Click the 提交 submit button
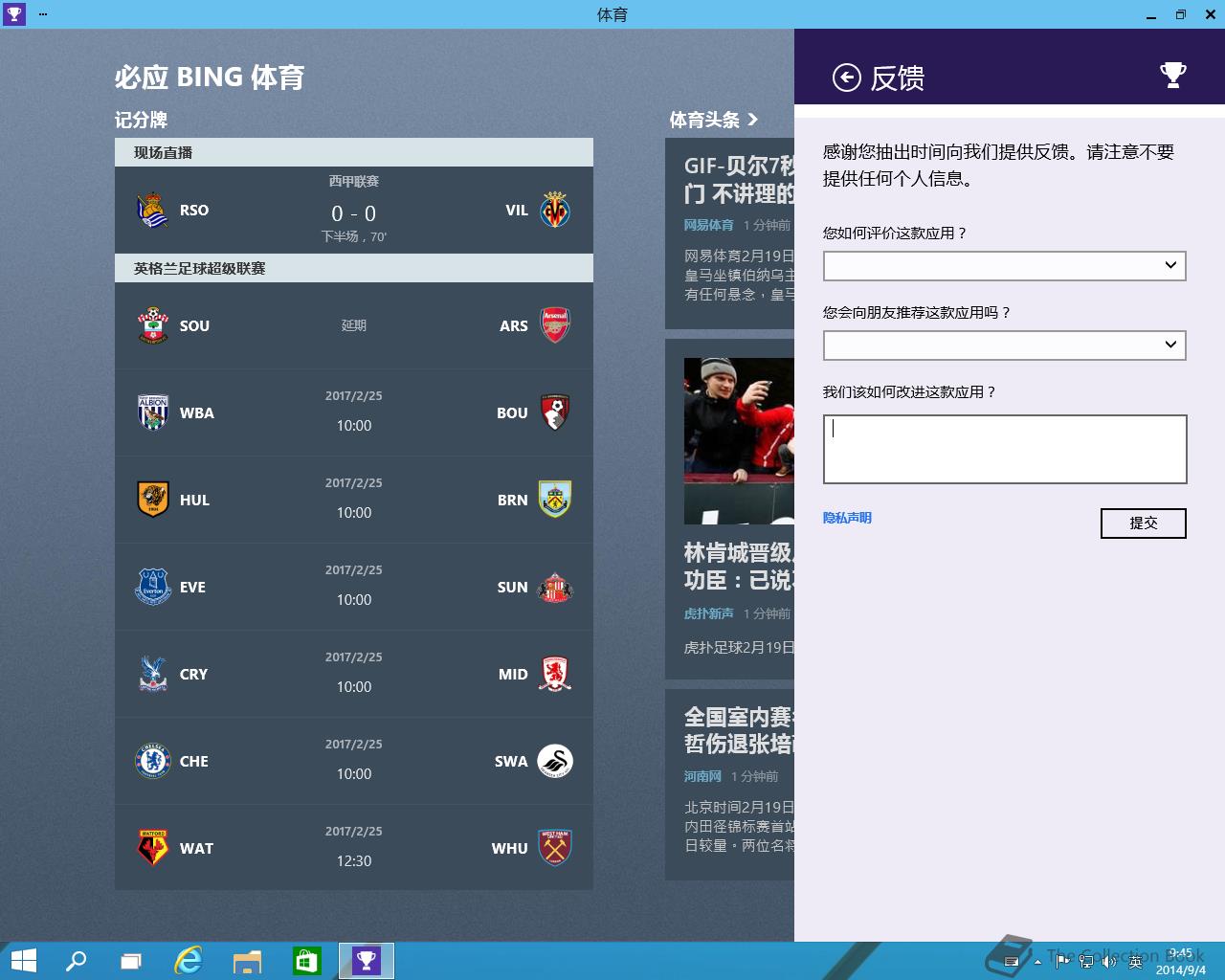 click(1144, 523)
